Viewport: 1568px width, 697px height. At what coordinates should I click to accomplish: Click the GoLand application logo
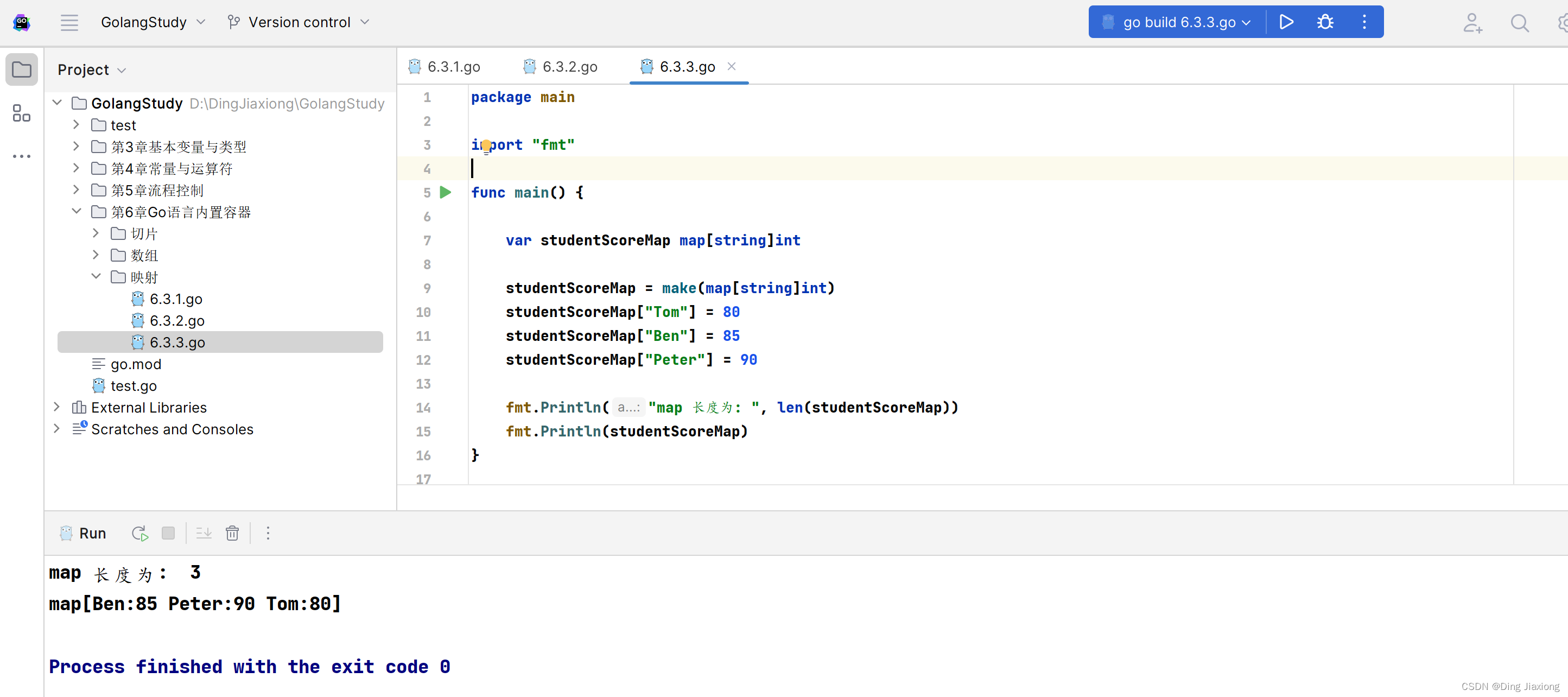click(x=22, y=22)
